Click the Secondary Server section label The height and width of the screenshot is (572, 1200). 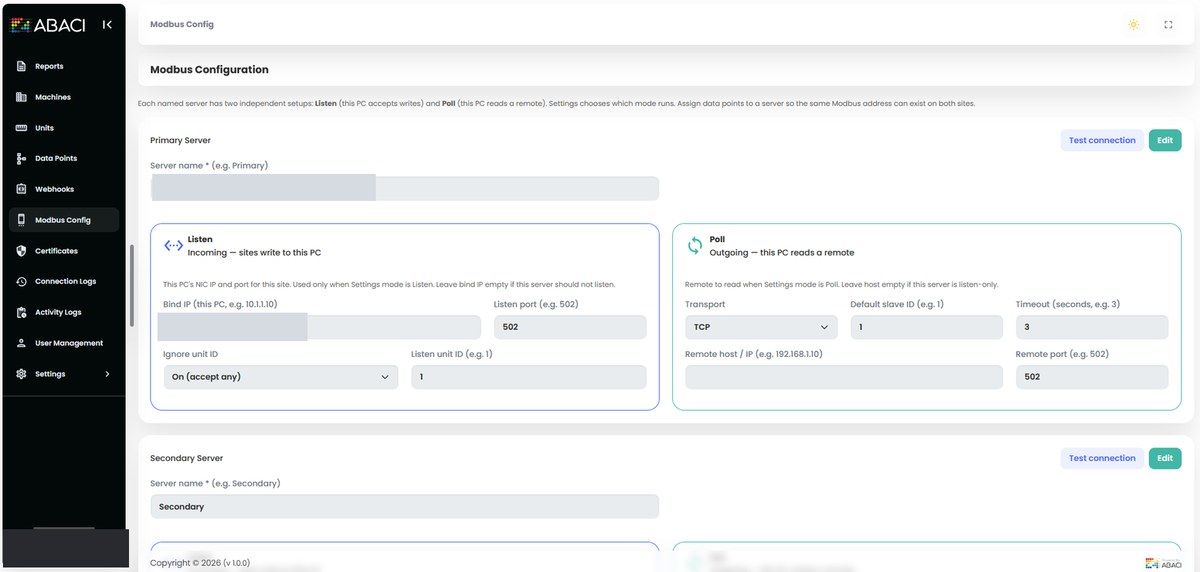tap(187, 458)
